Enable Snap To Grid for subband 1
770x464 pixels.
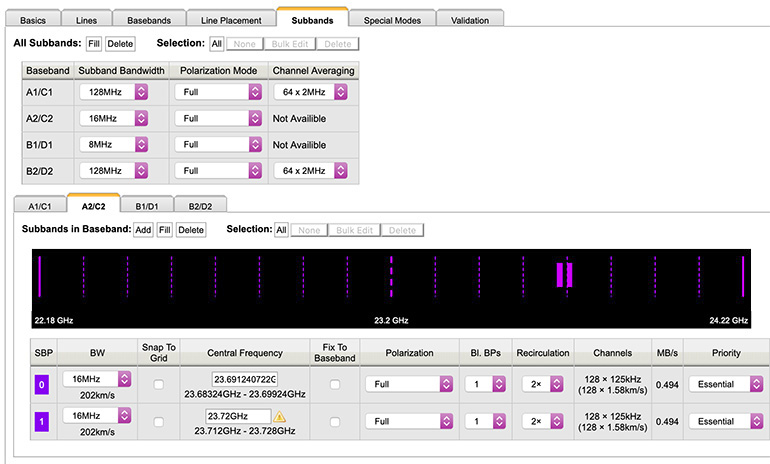click(x=160, y=422)
